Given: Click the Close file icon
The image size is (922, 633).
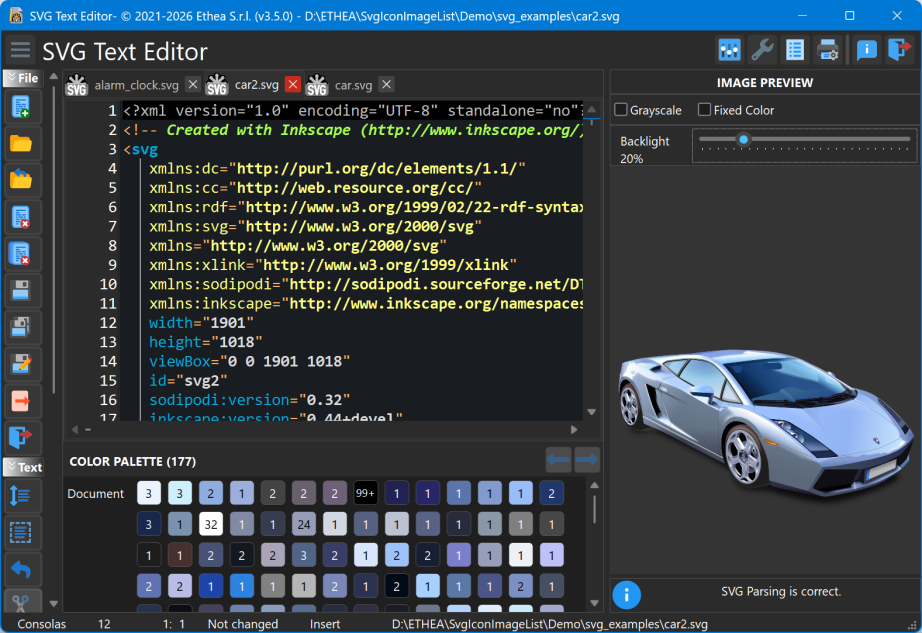Looking at the screenshot, I should [21, 217].
